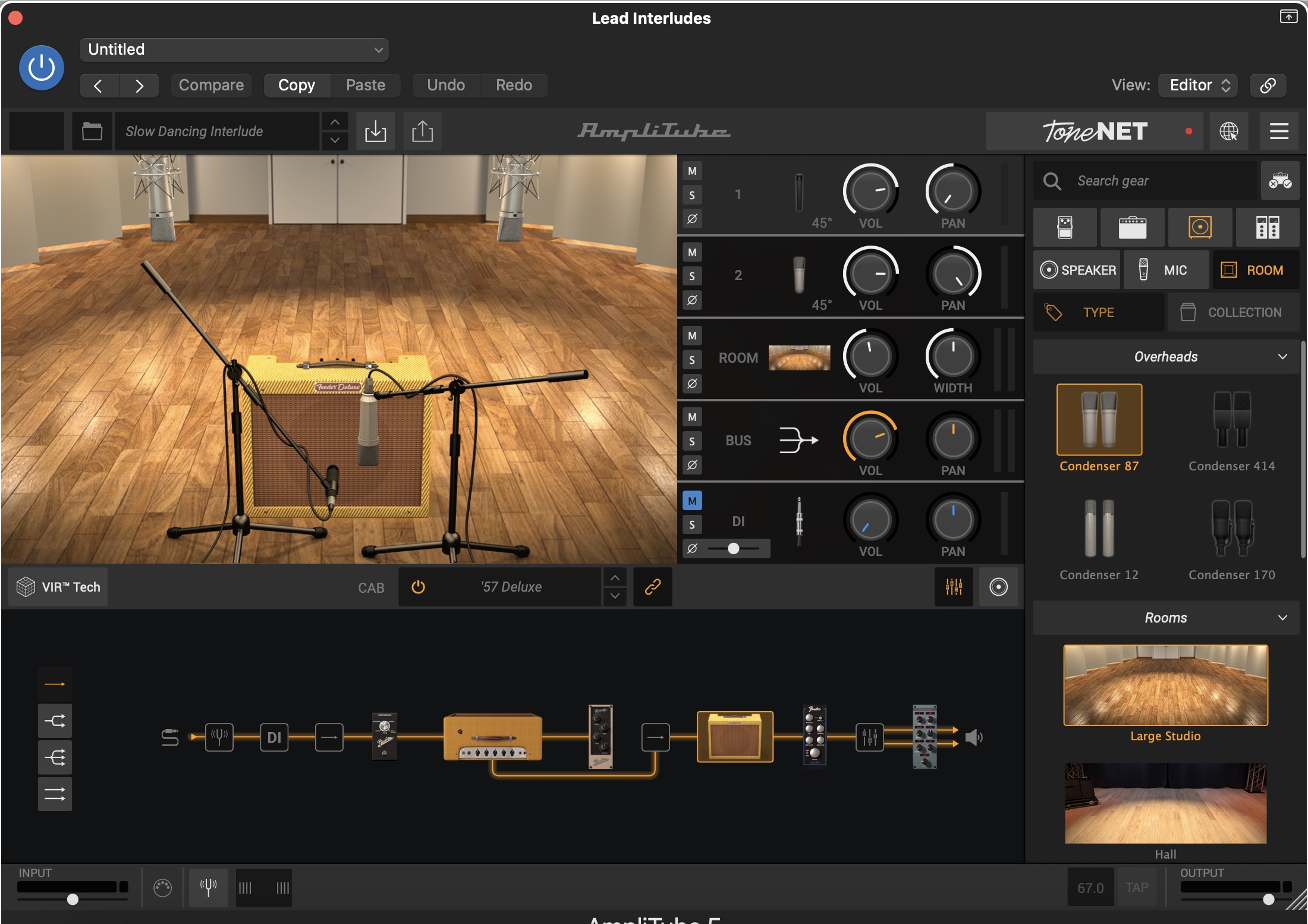Viewport: 1308px width, 924px height.
Task: Open the preset browser folder icon
Action: (92, 131)
